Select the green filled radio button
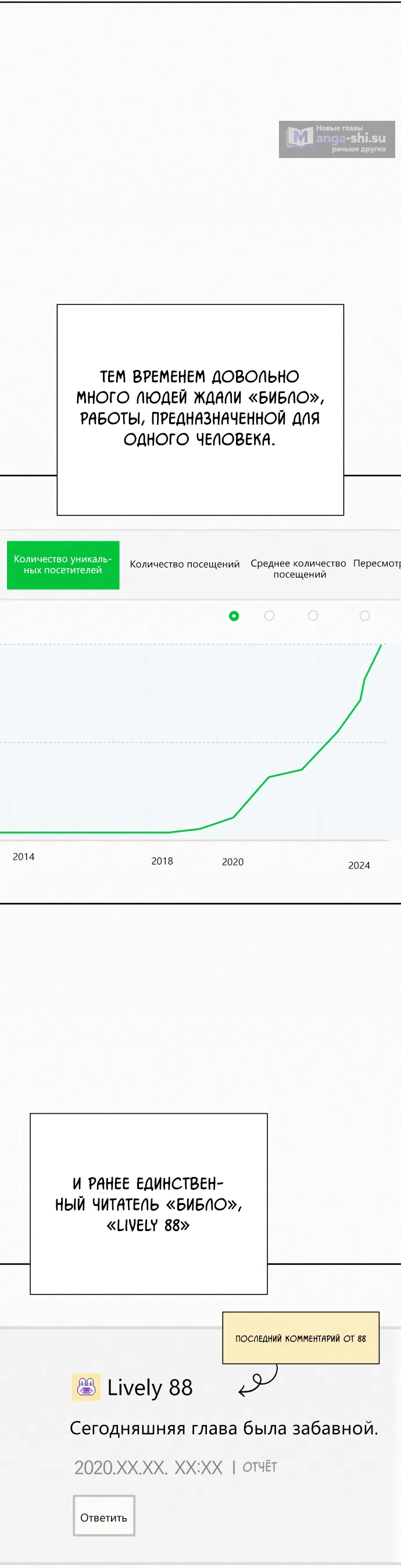The image size is (401, 1568). [x=234, y=616]
